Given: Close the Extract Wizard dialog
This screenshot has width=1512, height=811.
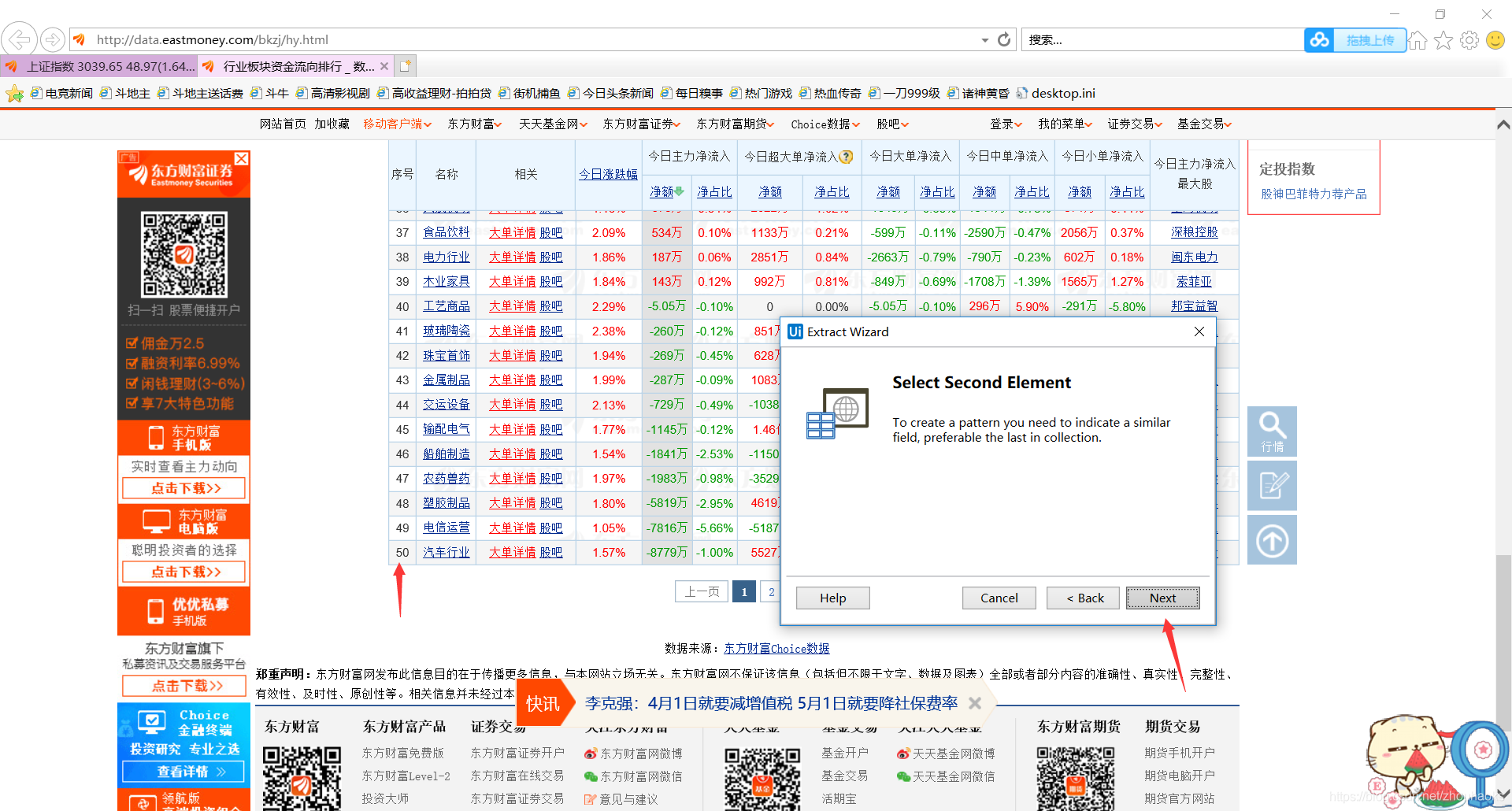Looking at the screenshot, I should tap(1199, 331).
